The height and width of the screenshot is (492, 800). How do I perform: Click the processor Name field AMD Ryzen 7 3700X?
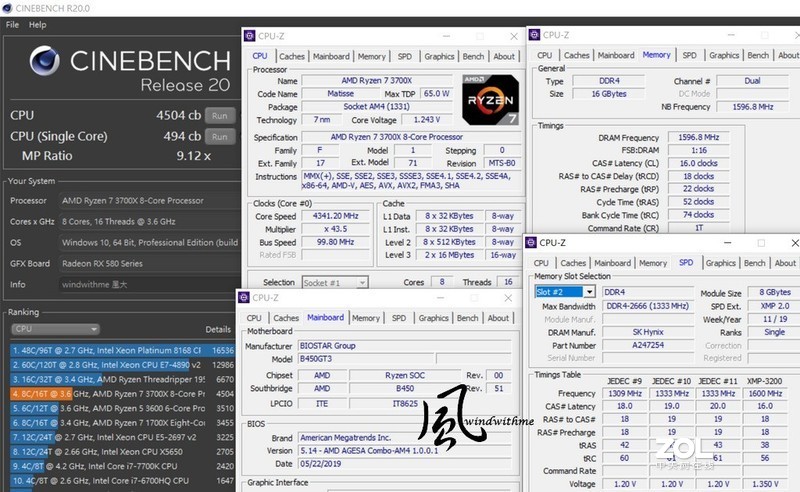coord(377,81)
